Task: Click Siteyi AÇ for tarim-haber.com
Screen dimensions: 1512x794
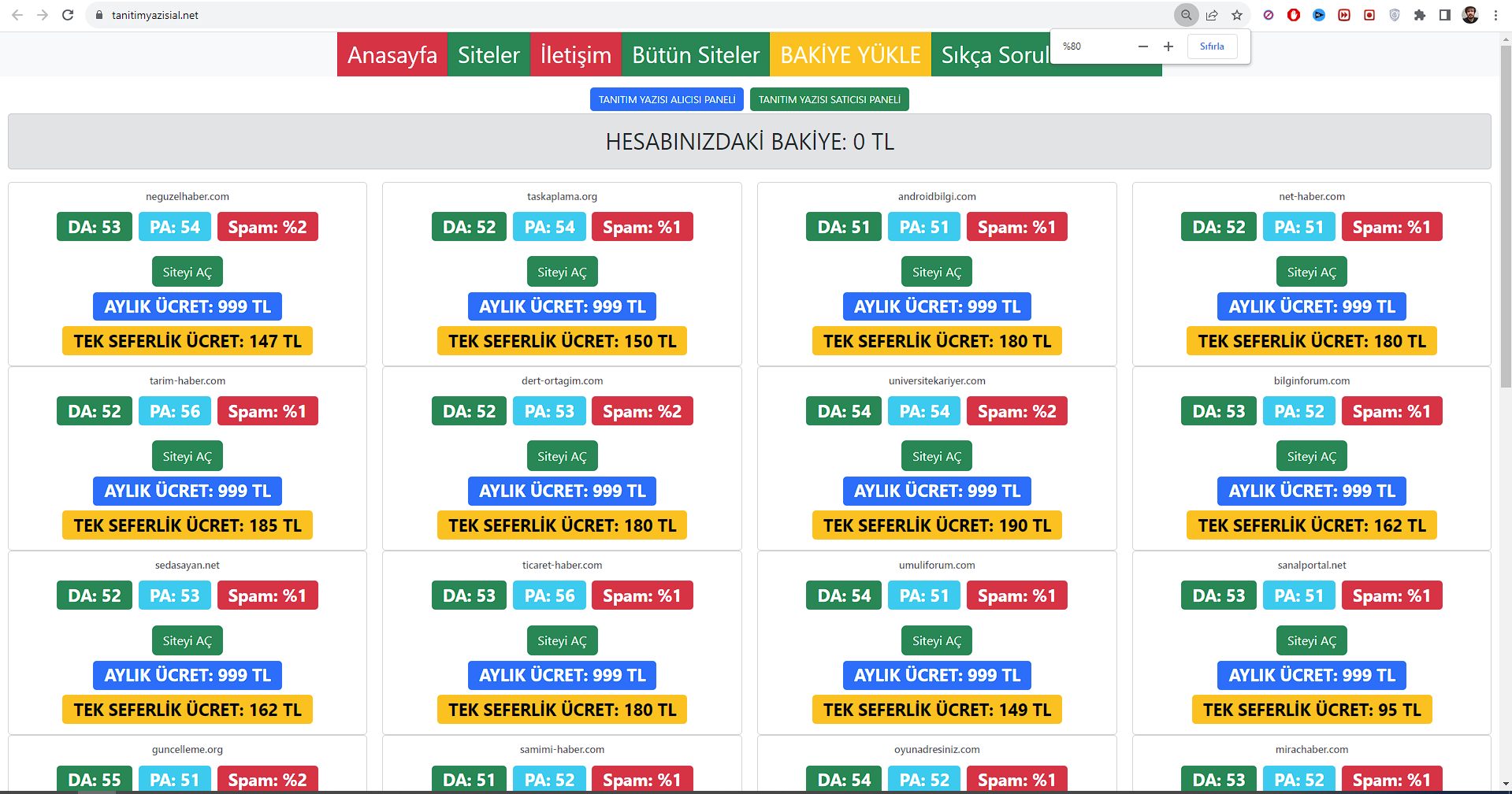Action: [x=188, y=456]
